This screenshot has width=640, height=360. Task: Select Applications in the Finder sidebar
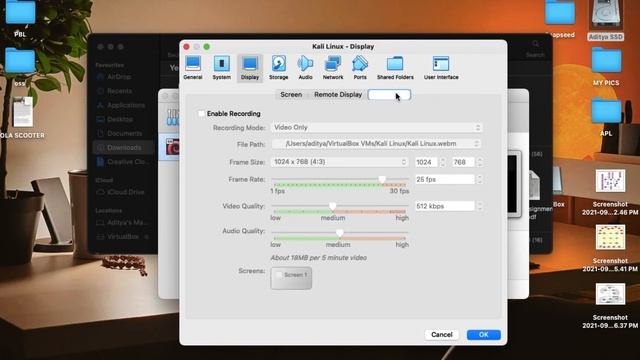point(126,105)
